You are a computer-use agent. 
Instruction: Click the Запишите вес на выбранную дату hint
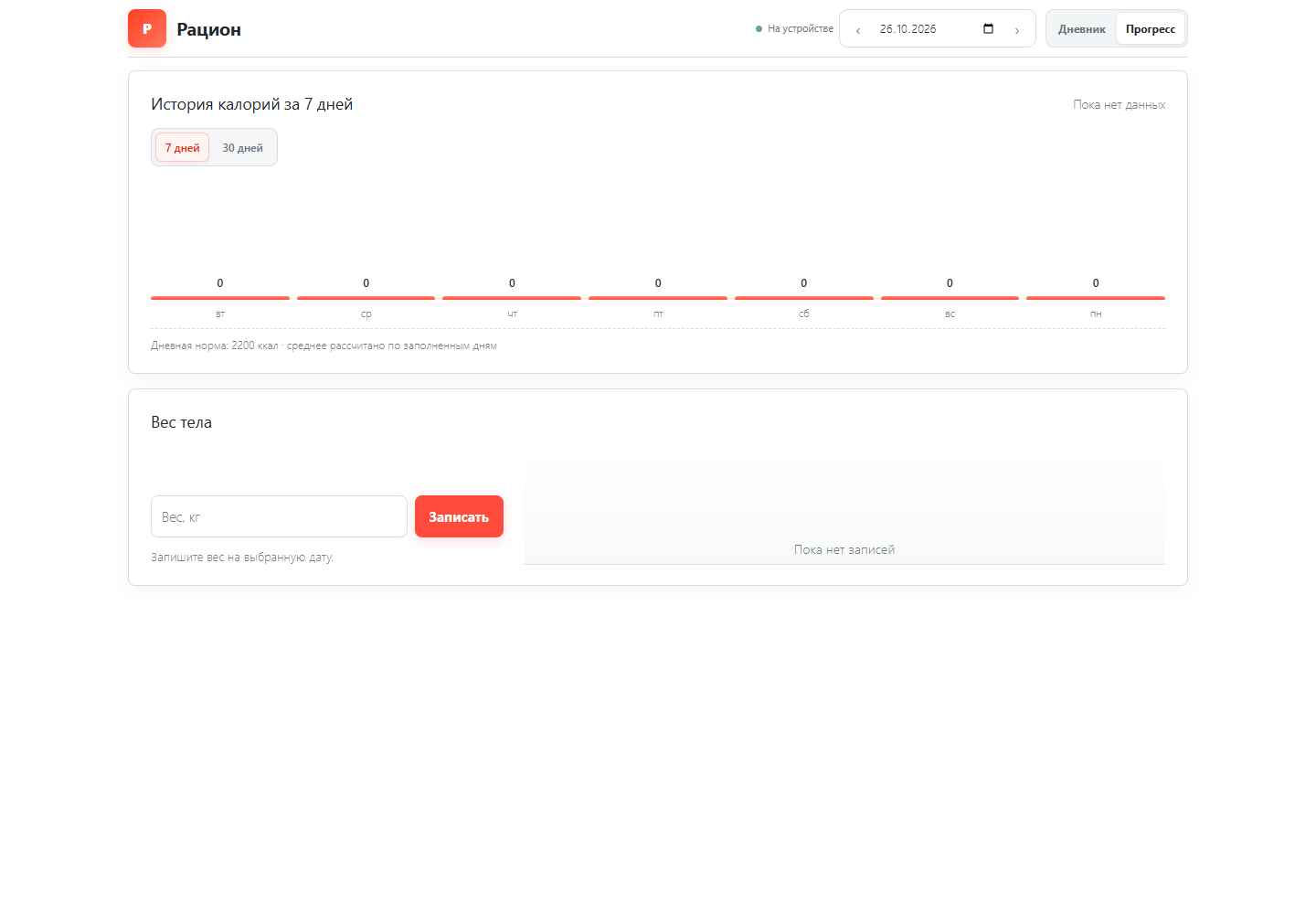pyautogui.click(x=242, y=557)
